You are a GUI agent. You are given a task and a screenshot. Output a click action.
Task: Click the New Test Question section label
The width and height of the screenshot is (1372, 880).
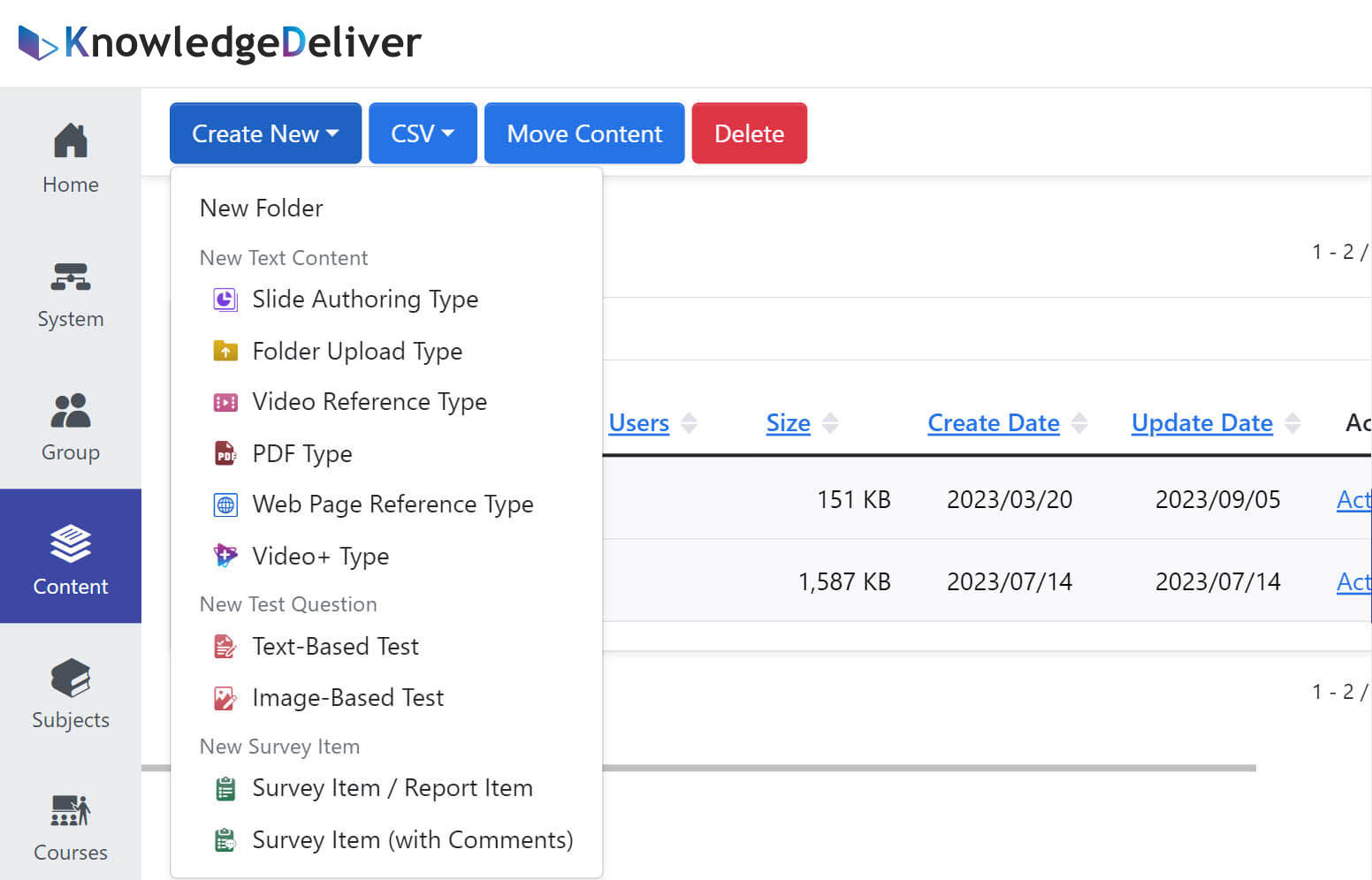(288, 604)
